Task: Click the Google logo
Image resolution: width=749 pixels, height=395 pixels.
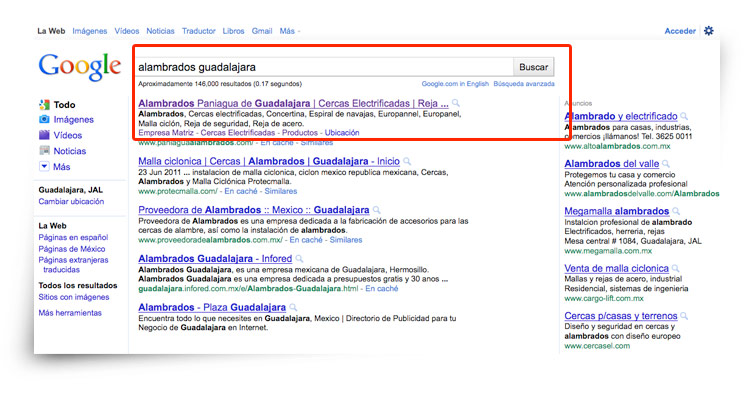Action: (x=80, y=66)
